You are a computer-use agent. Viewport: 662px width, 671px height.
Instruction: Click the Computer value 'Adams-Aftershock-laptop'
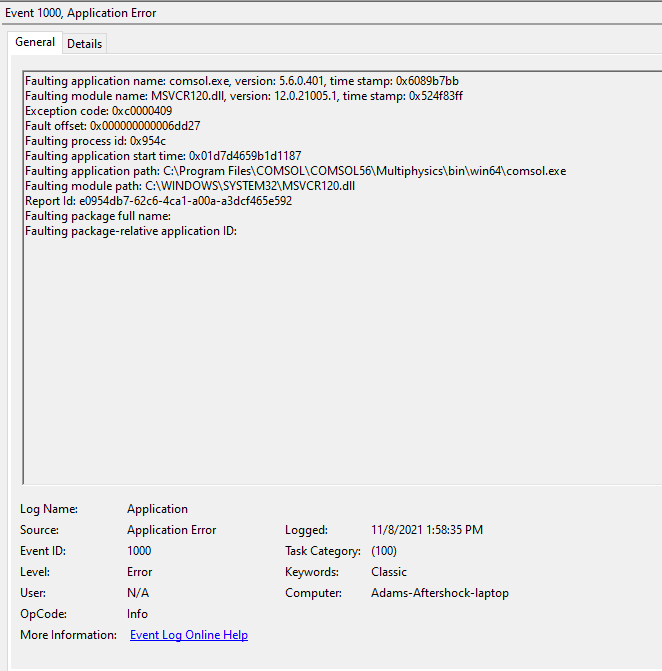[x=440, y=593]
